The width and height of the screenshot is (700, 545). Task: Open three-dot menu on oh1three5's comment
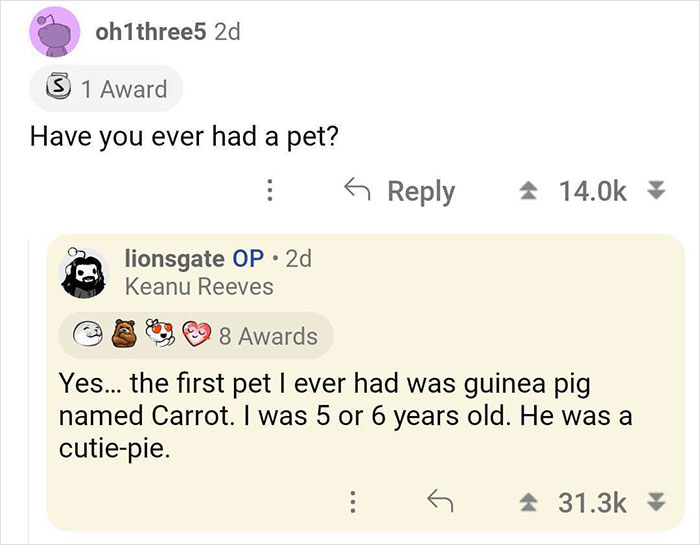click(267, 191)
